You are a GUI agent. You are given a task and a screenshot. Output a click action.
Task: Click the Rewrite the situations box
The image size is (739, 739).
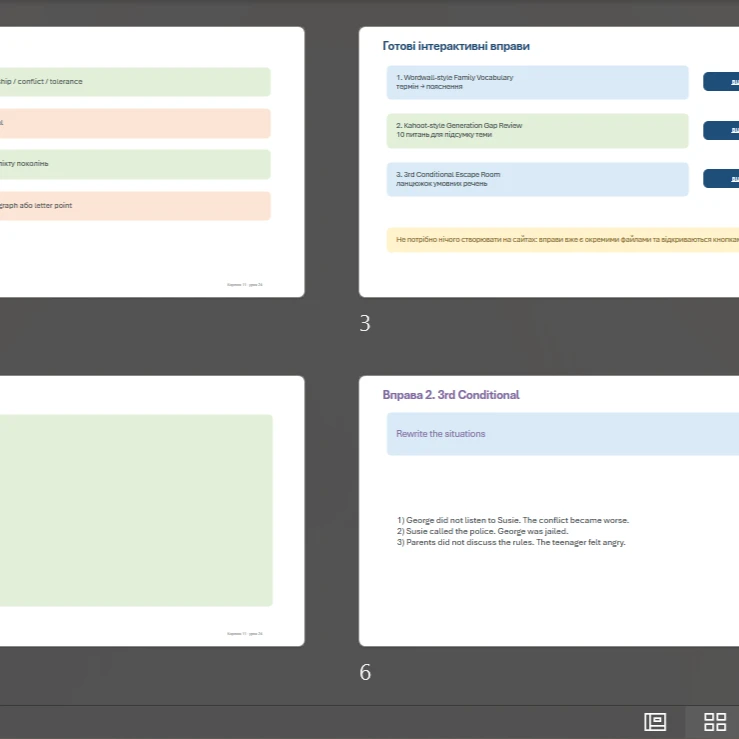click(563, 434)
